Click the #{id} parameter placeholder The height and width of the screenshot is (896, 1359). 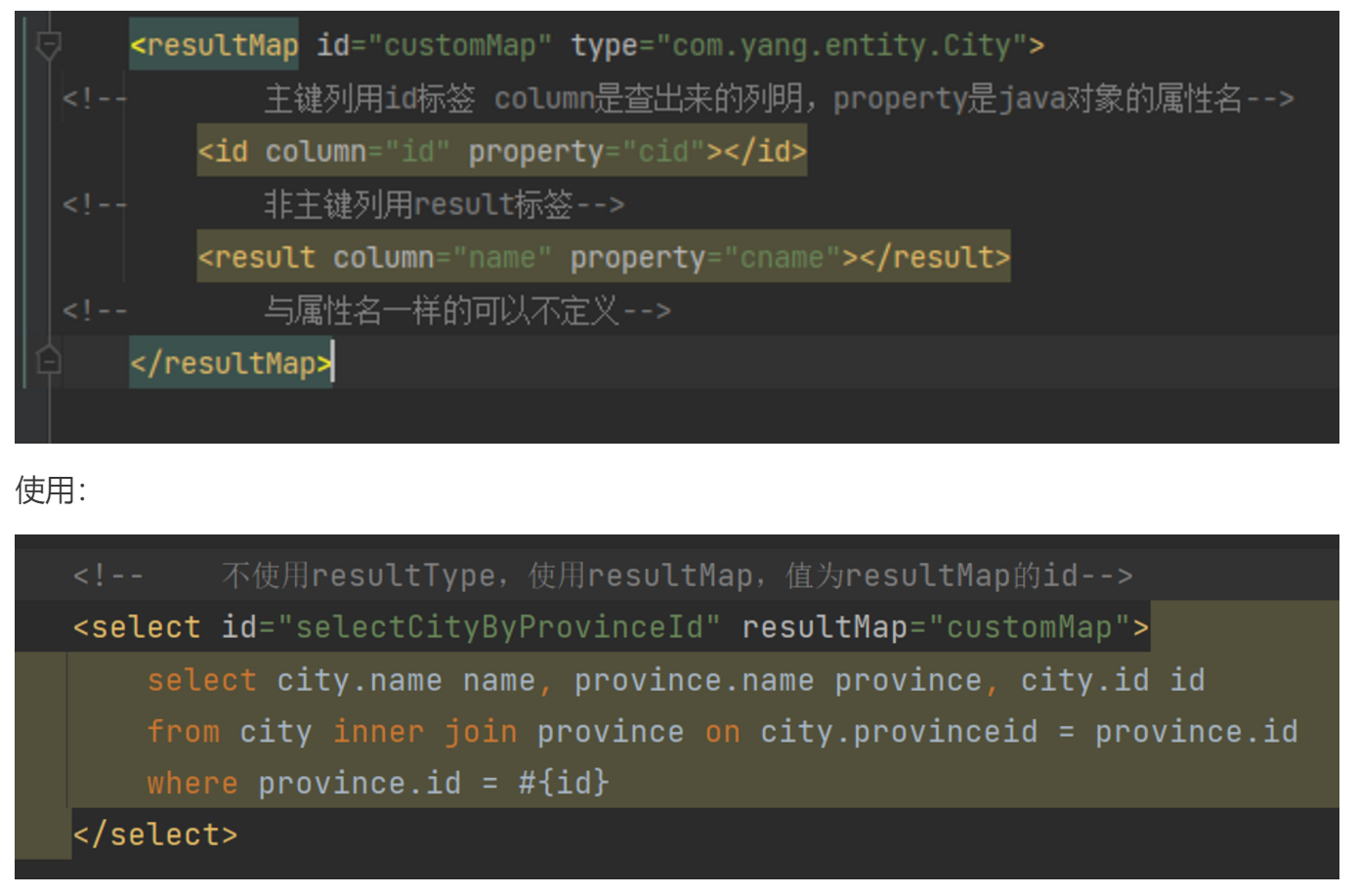564,783
